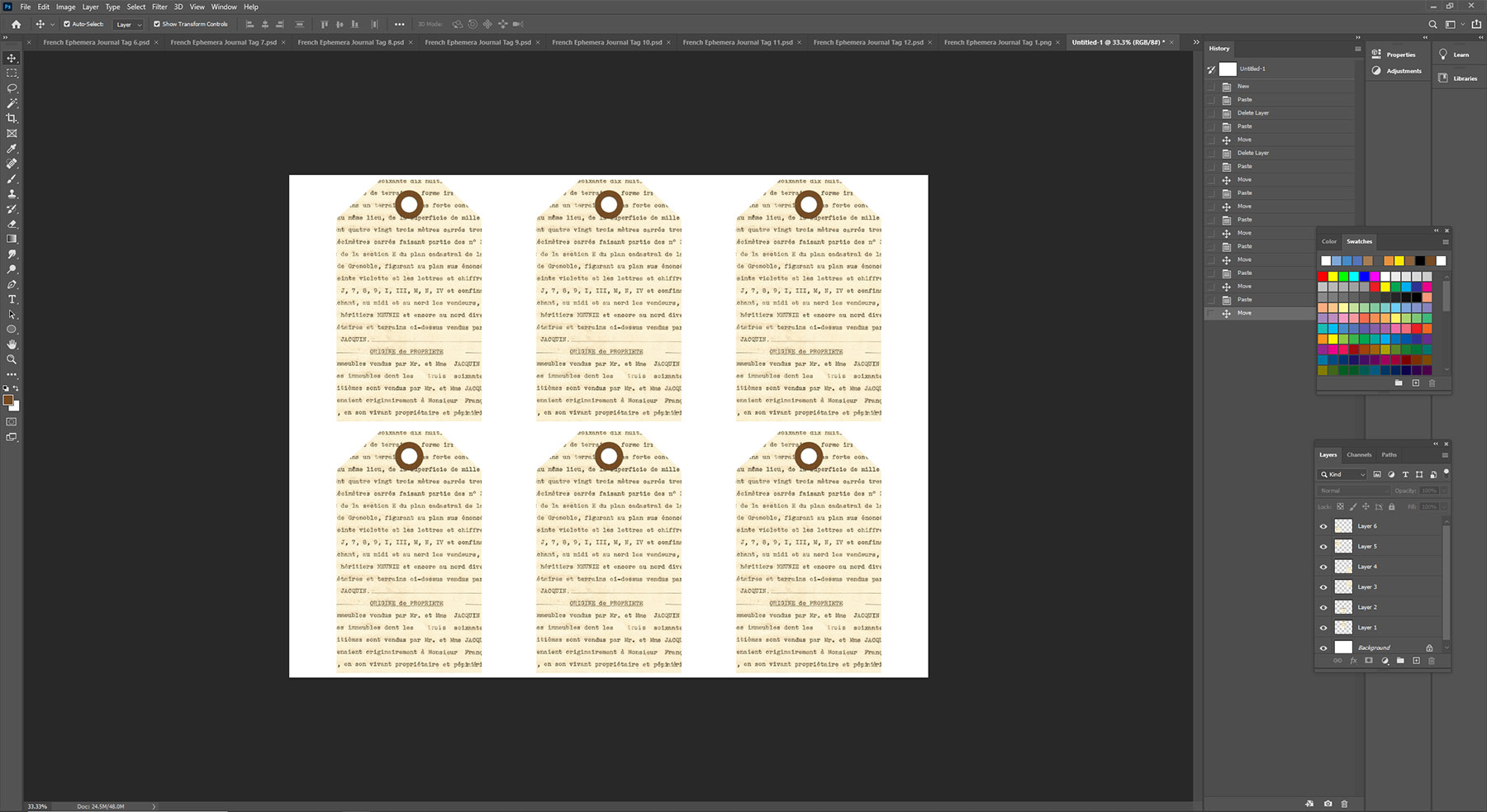
Task: Open Swatches panel options menu
Action: click(x=1445, y=242)
